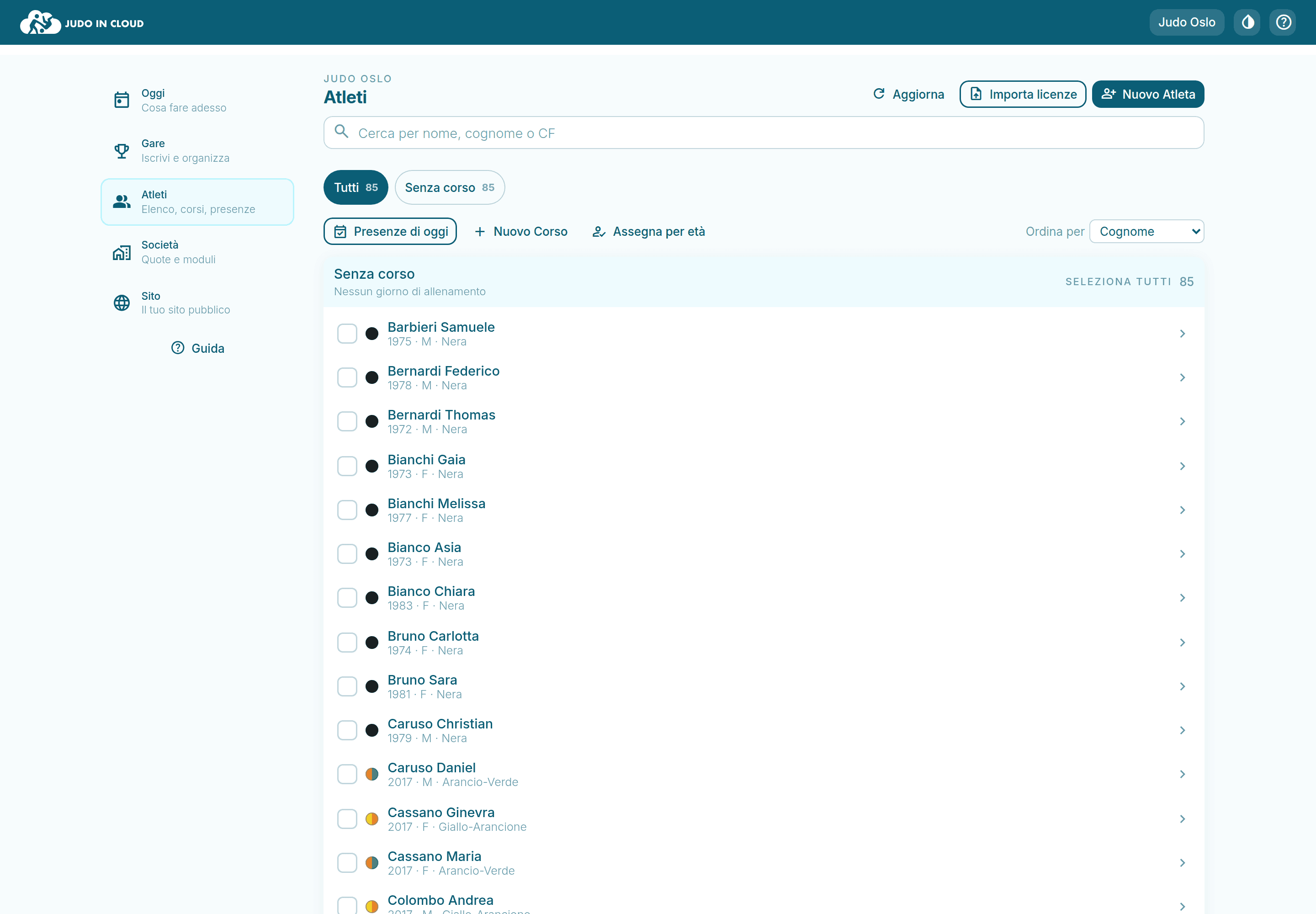Select the Tutti filter tab
This screenshot has height=914, width=1316.
coord(356,187)
